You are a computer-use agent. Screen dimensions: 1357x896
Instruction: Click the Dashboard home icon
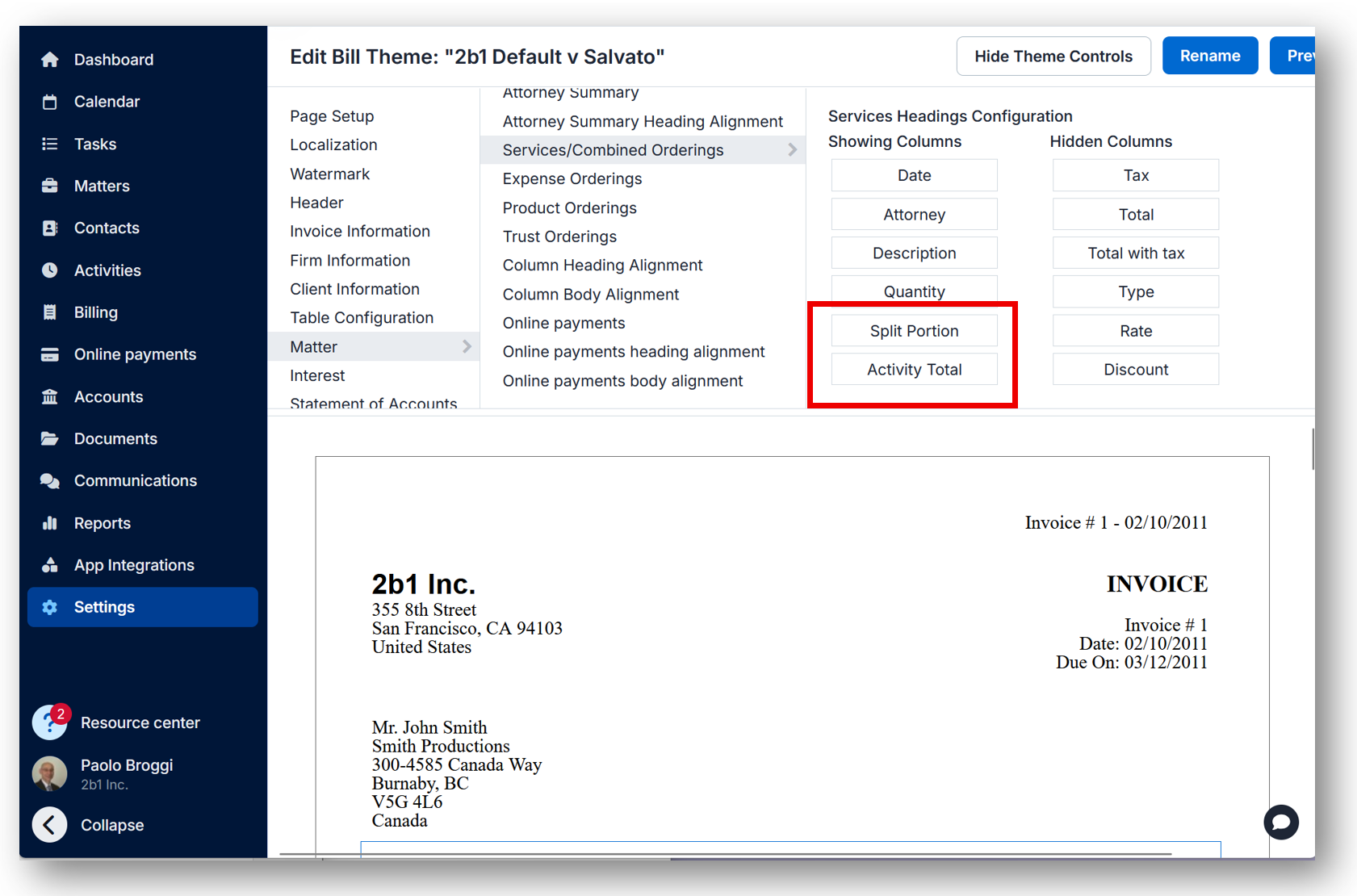(x=50, y=60)
